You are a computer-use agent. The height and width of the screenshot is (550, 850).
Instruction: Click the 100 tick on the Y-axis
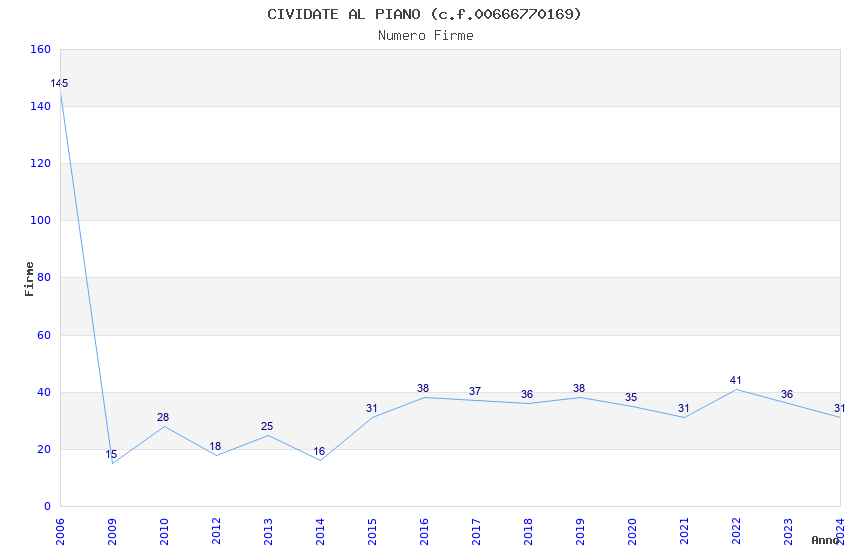pyautogui.click(x=40, y=220)
